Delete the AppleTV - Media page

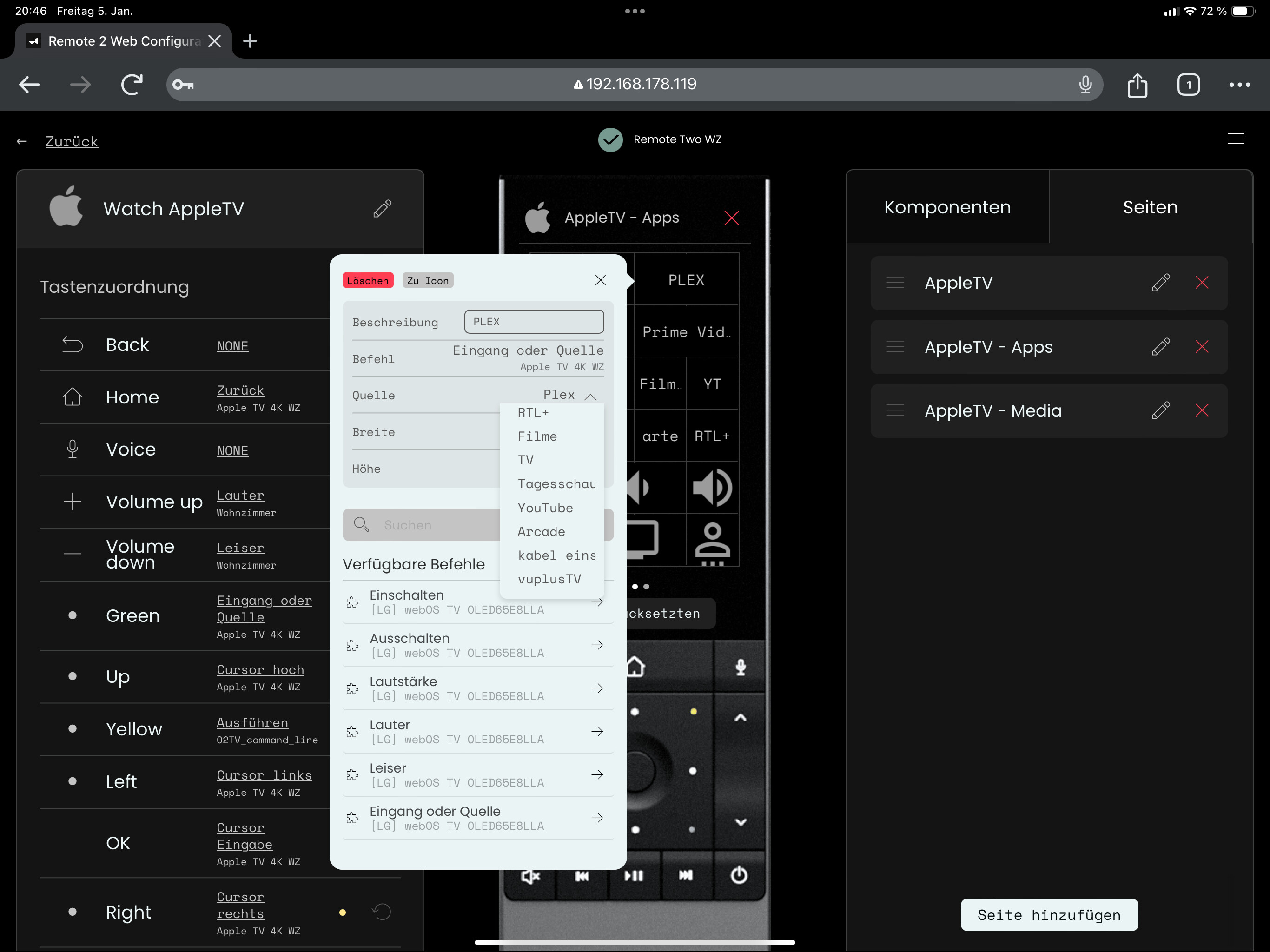point(1202,410)
